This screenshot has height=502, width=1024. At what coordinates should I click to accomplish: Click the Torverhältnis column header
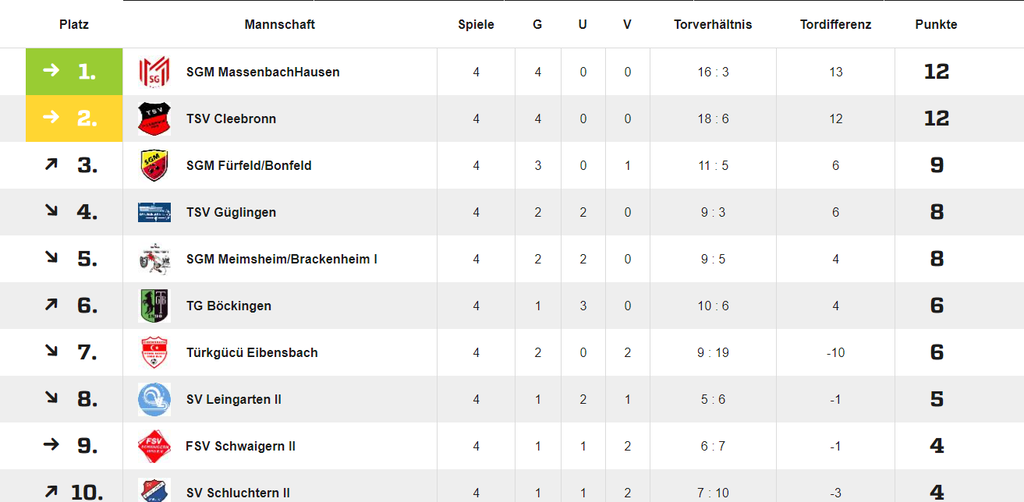coord(713,25)
